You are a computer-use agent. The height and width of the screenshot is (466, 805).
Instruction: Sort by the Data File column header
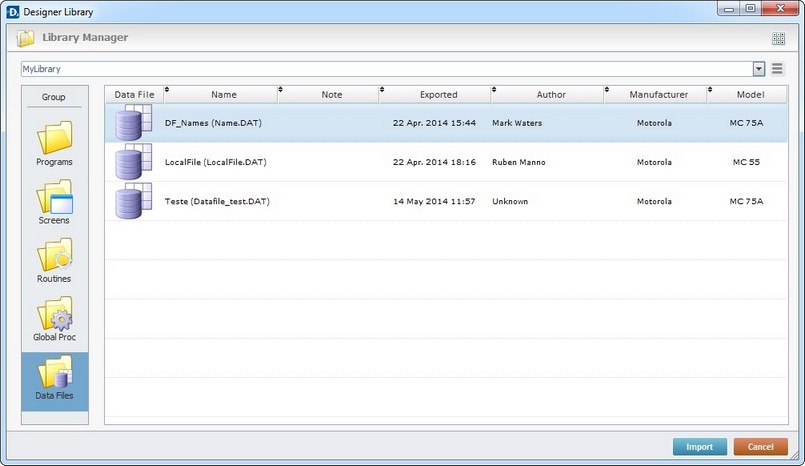[134, 94]
